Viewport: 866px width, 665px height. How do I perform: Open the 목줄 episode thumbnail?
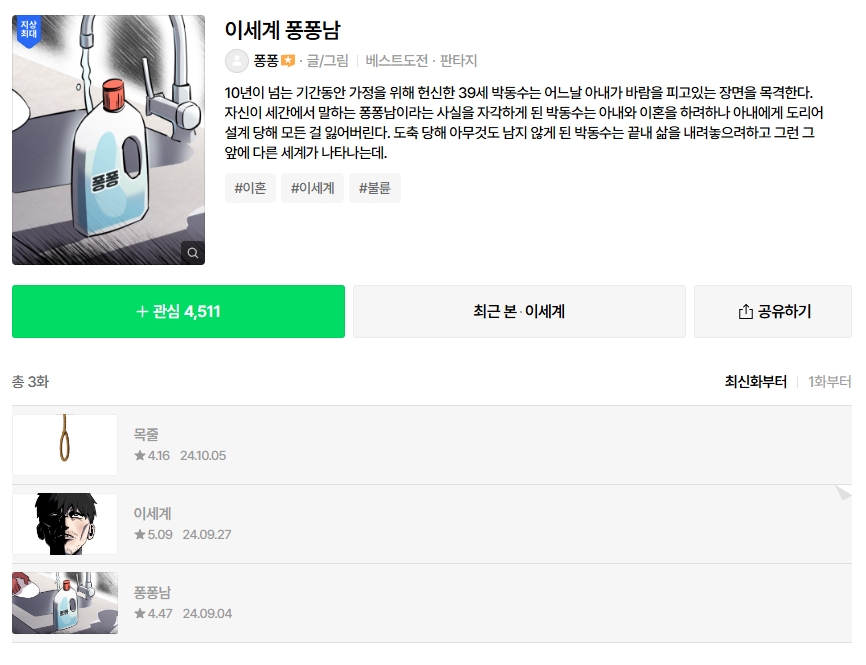[65, 445]
